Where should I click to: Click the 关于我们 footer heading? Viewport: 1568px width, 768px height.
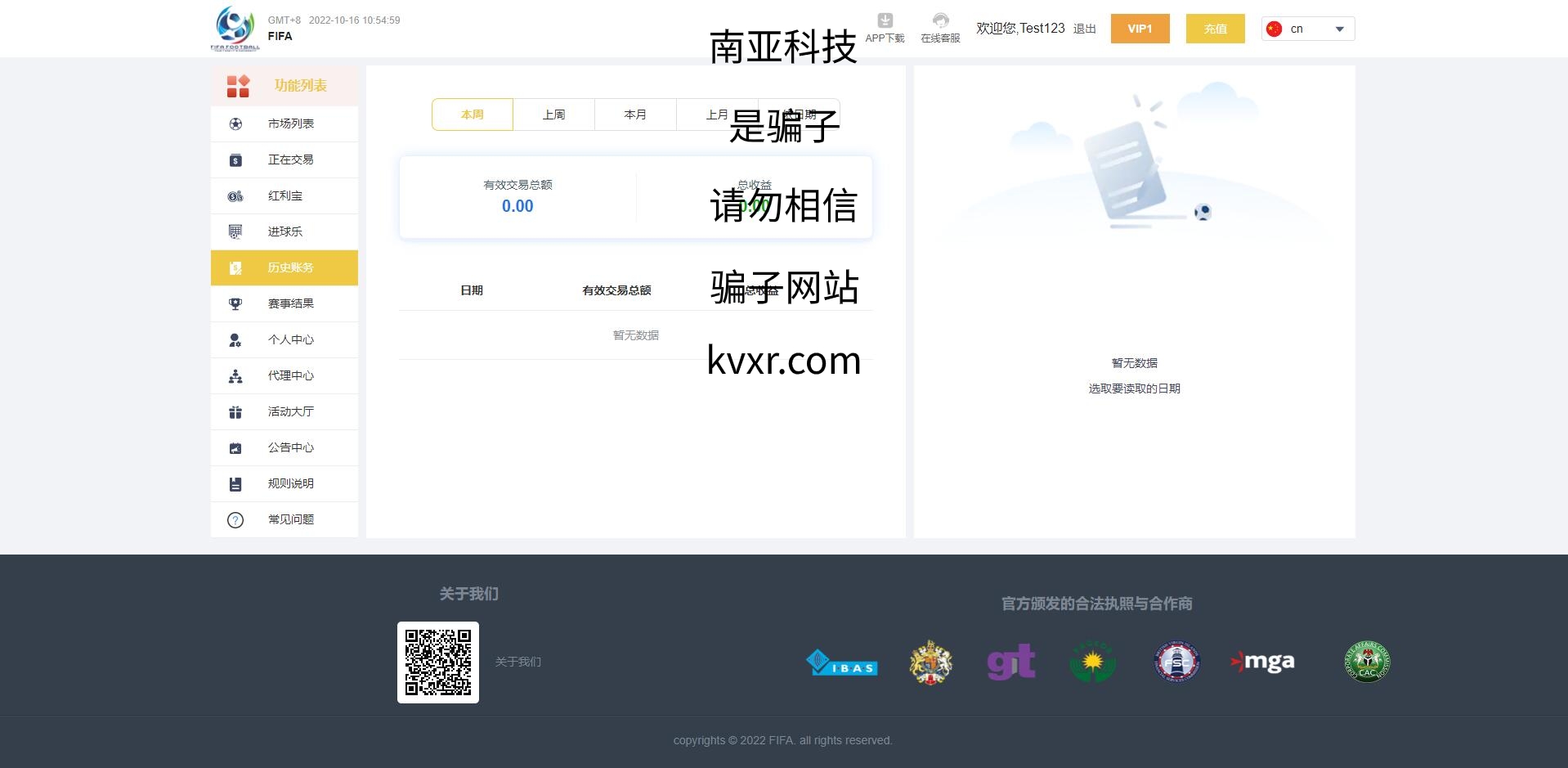(469, 594)
